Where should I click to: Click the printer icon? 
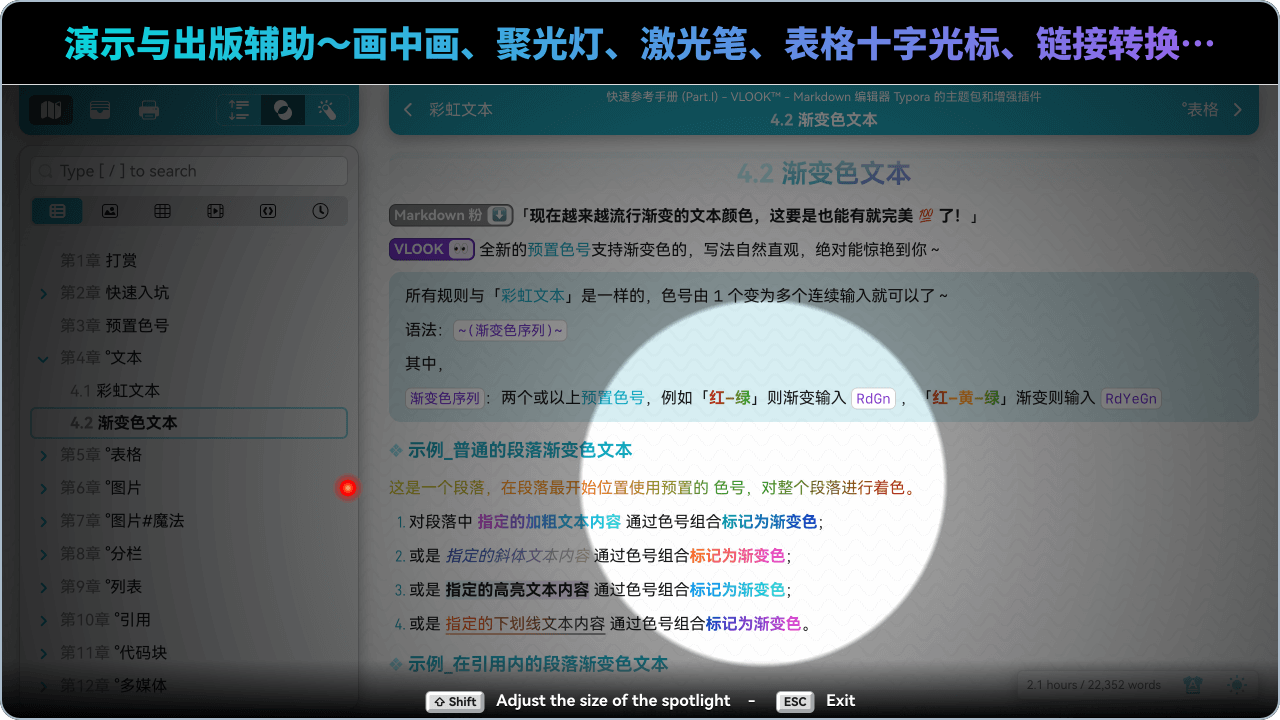coord(148,110)
